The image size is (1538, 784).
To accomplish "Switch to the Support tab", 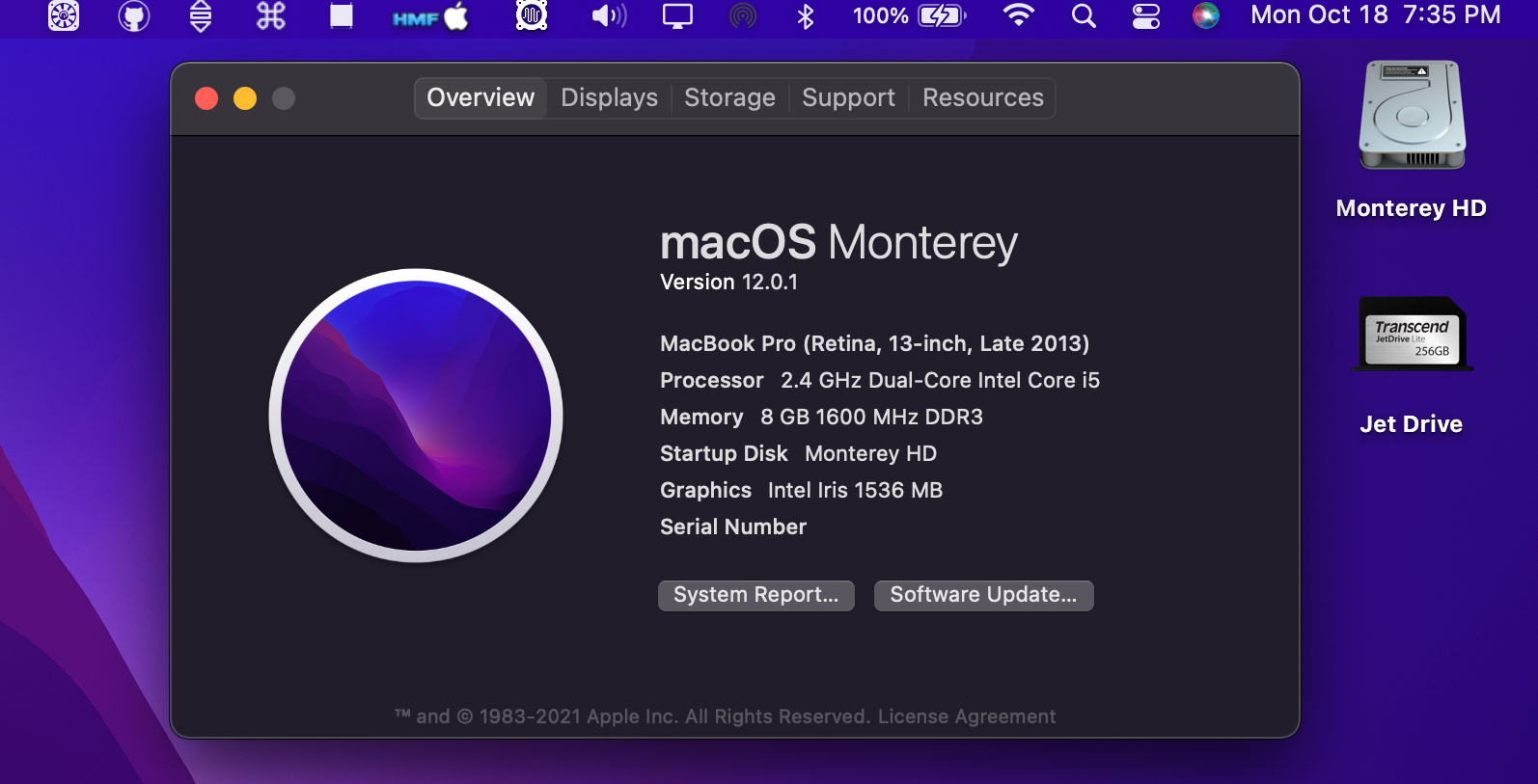I will tap(848, 98).
